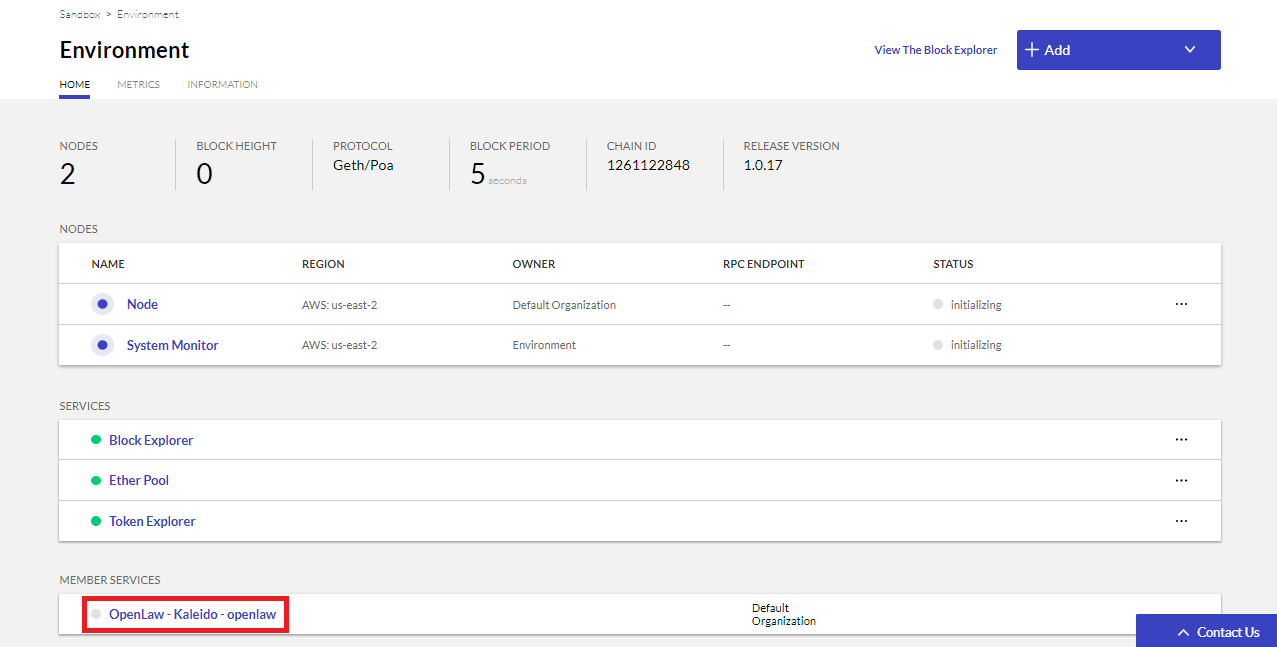Click the initializing status of System Monitor row
The height and width of the screenshot is (647, 1277).
coord(976,345)
